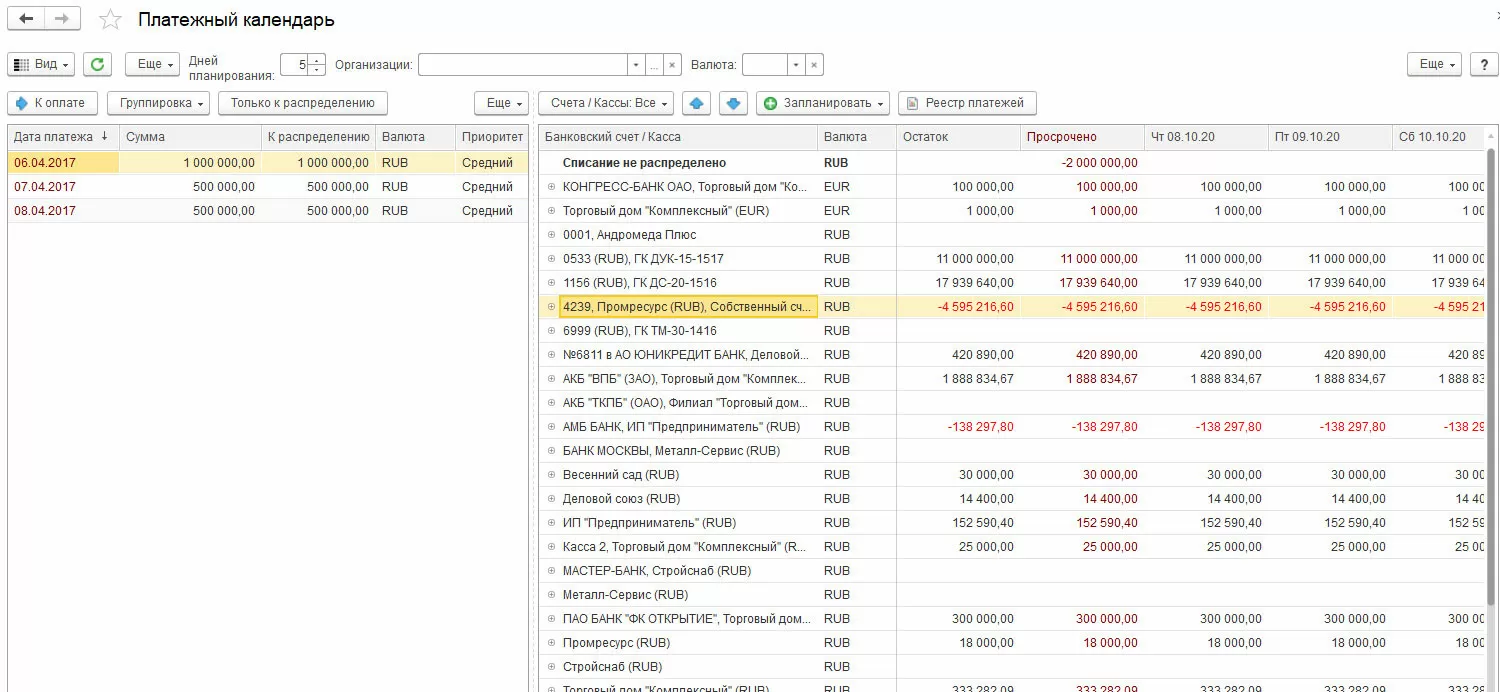Expand the КОНГРЕСС-БАНК ОАО account row

coord(551,187)
